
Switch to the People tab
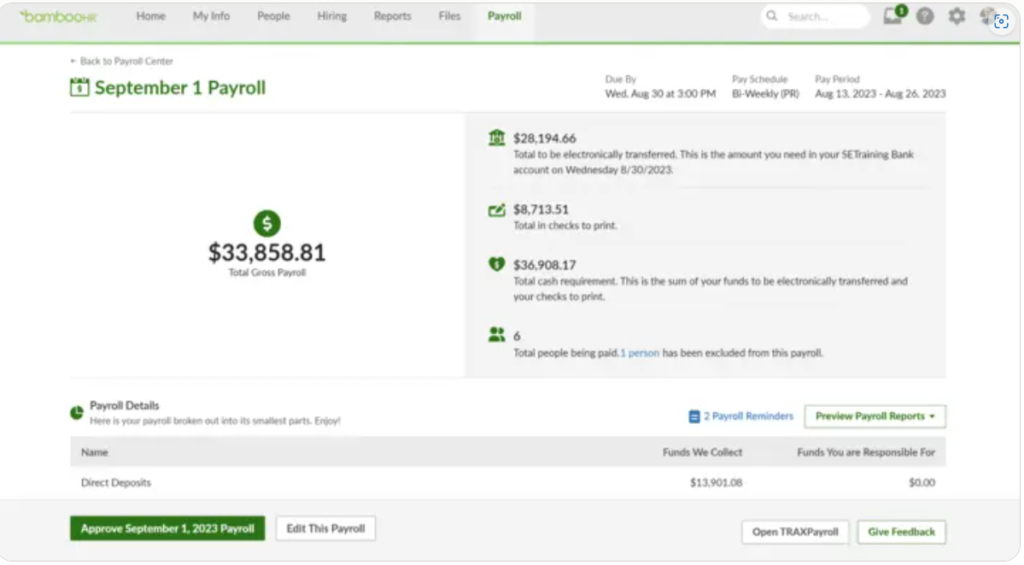point(273,17)
